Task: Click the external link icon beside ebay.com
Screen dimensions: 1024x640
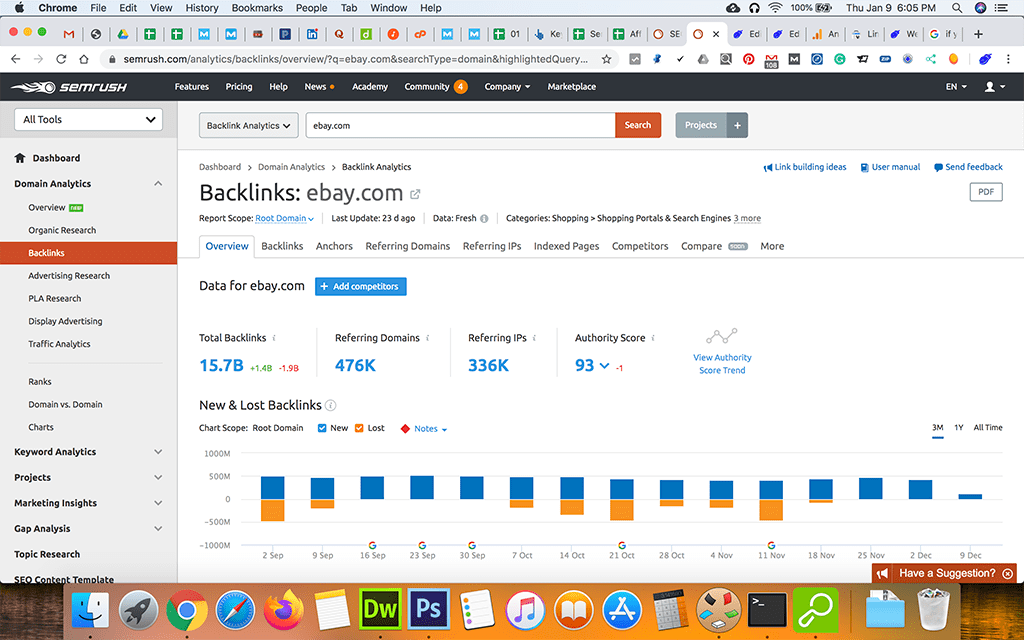Action: point(415,194)
